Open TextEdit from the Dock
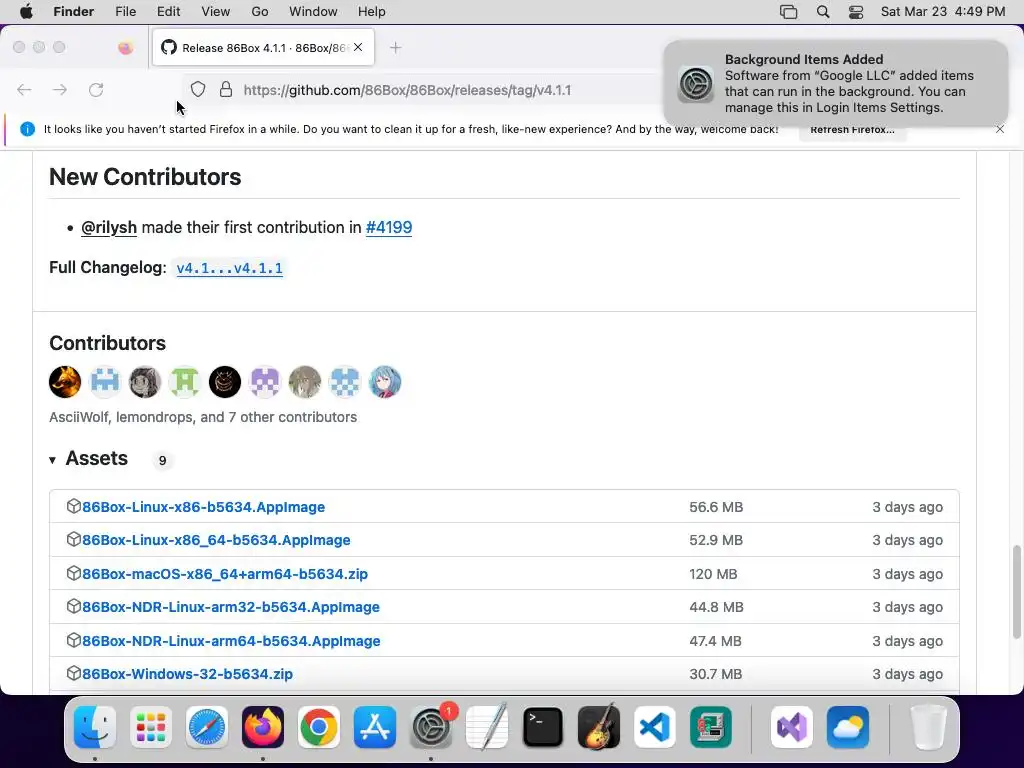 487,727
